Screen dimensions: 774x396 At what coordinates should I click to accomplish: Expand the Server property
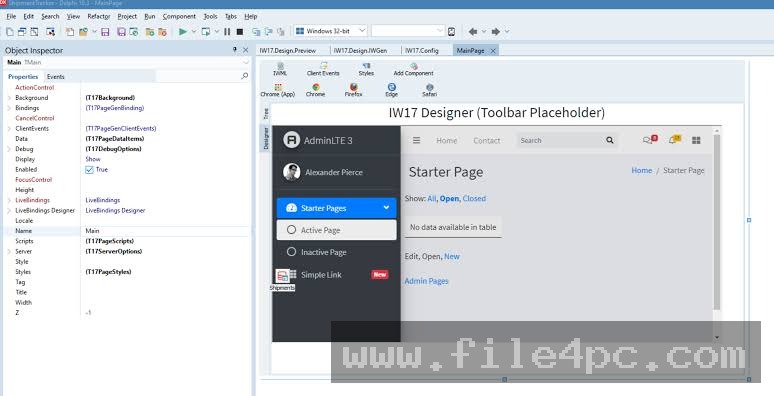point(9,251)
